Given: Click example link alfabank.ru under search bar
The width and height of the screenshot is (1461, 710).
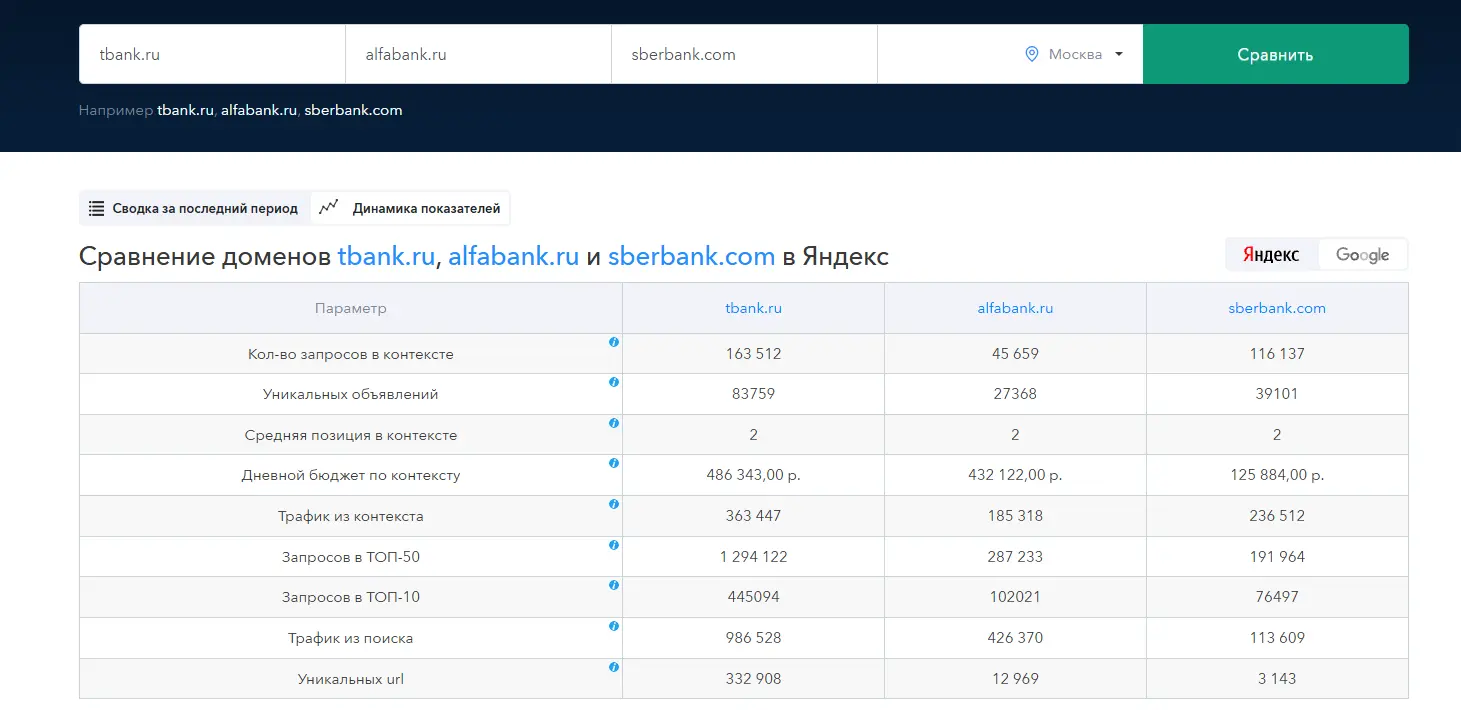Looking at the screenshot, I should coord(259,110).
